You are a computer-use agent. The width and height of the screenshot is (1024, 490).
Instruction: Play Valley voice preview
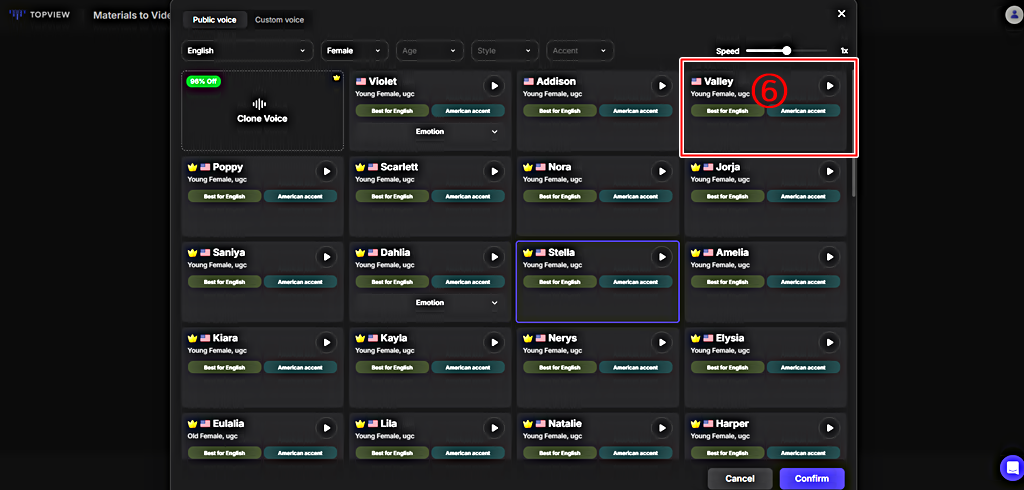pyautogui.click(x=829, y=86)
